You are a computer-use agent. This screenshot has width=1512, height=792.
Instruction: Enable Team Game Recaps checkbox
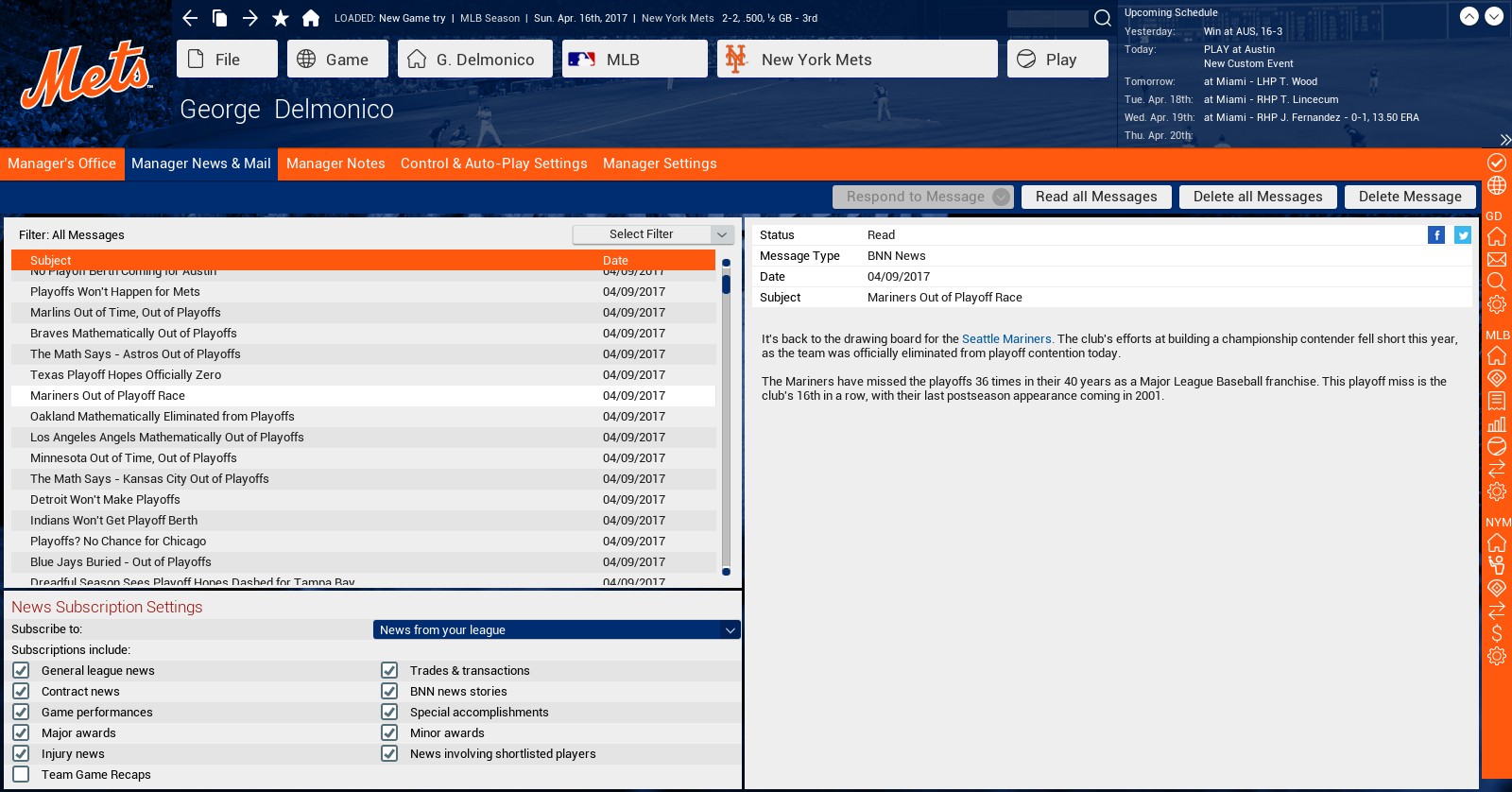[21, 774]
